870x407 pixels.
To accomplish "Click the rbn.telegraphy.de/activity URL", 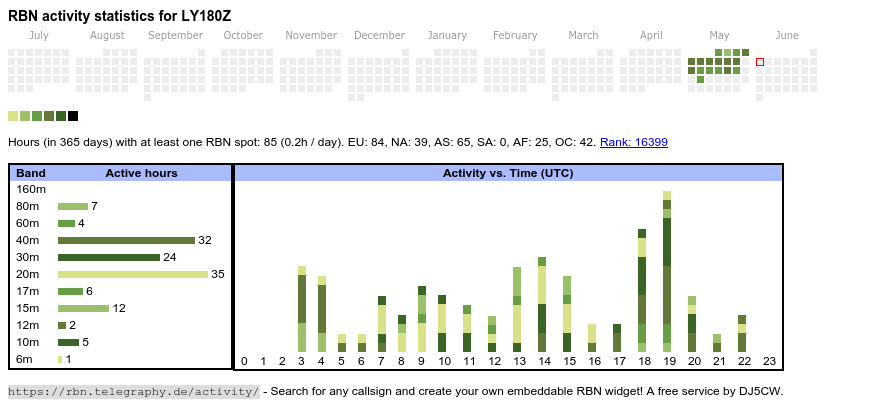I will tap(133, 391).
